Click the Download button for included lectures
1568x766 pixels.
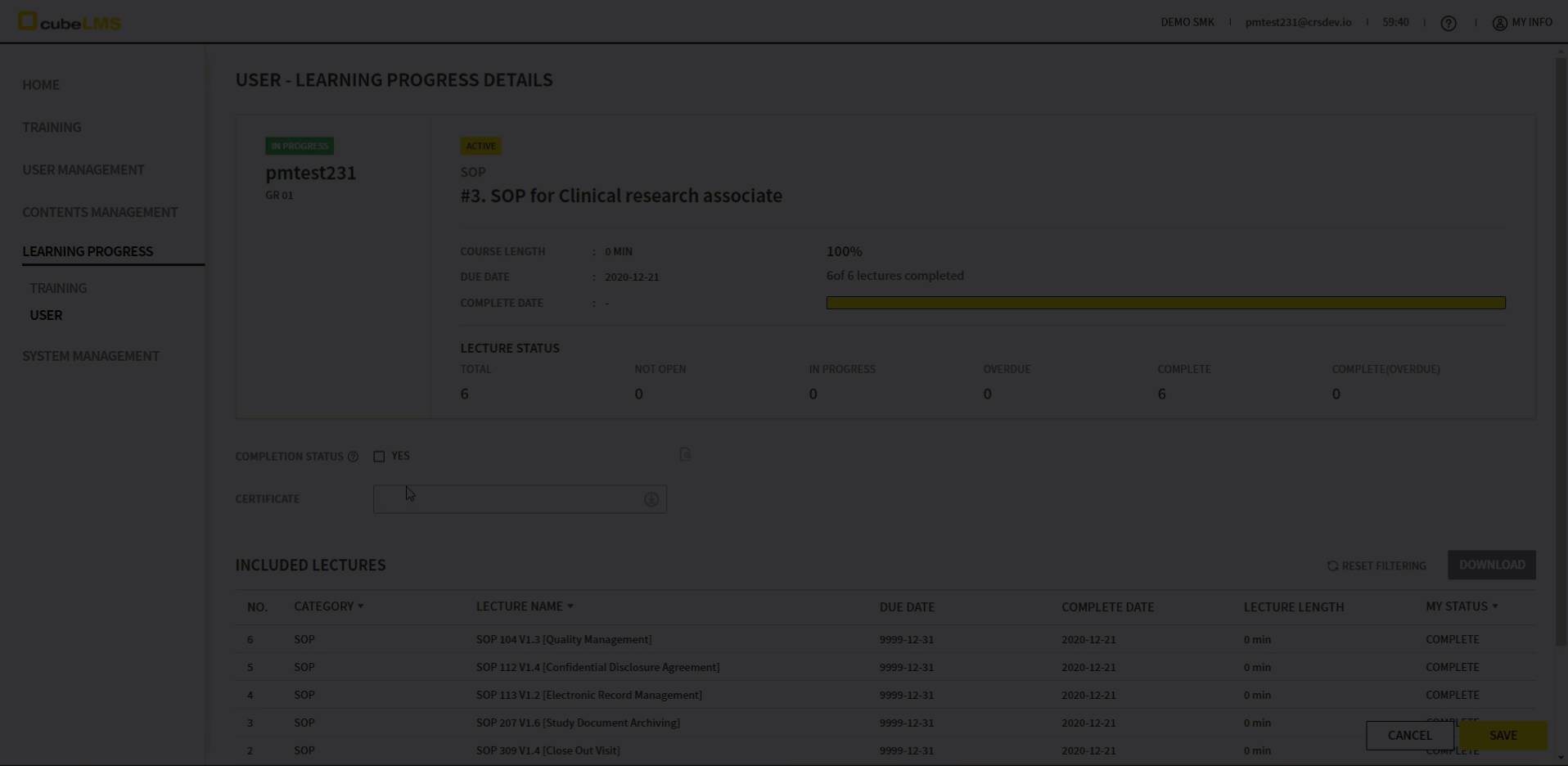coord(1491,565)
